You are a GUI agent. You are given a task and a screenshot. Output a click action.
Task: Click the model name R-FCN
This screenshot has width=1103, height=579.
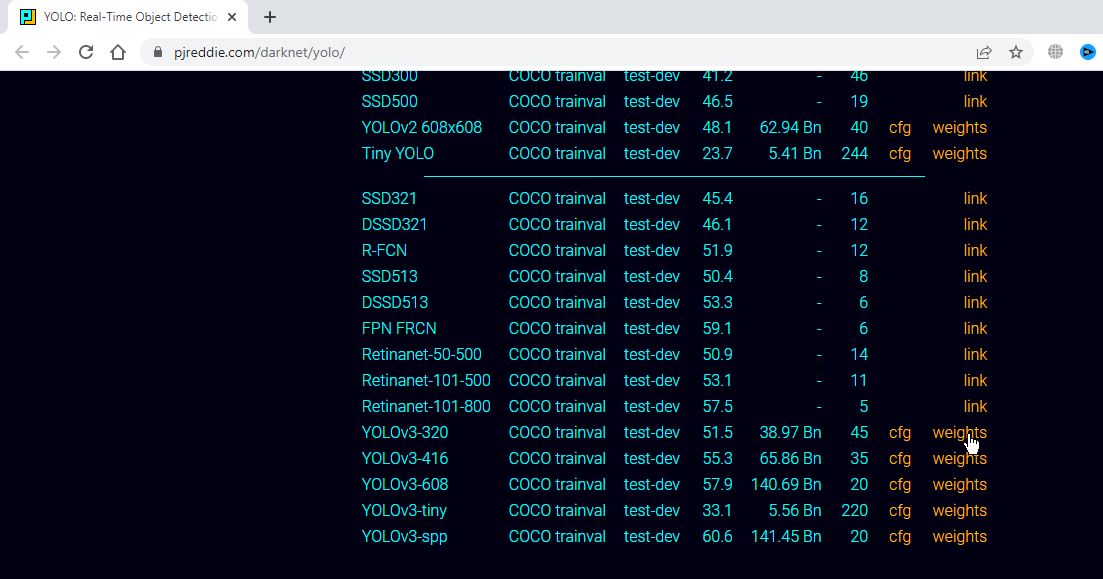click(x=384, y=250)
